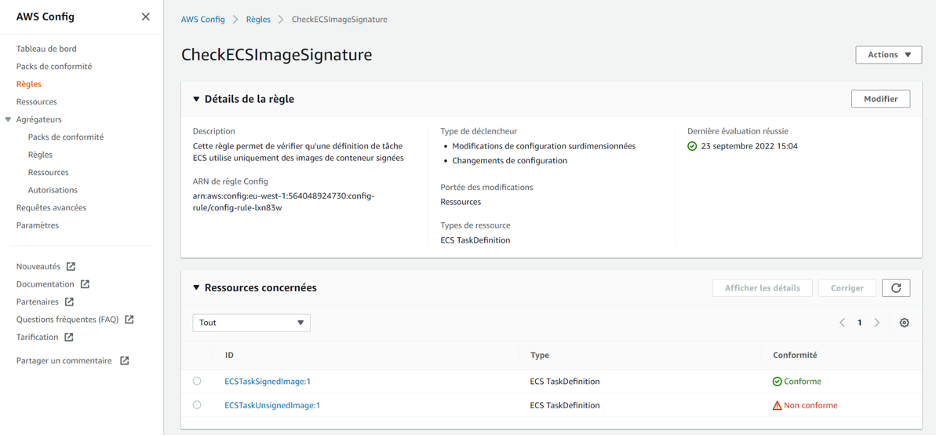
Task: Open Tableau de bord in sidebar
Action: (46, 49)
